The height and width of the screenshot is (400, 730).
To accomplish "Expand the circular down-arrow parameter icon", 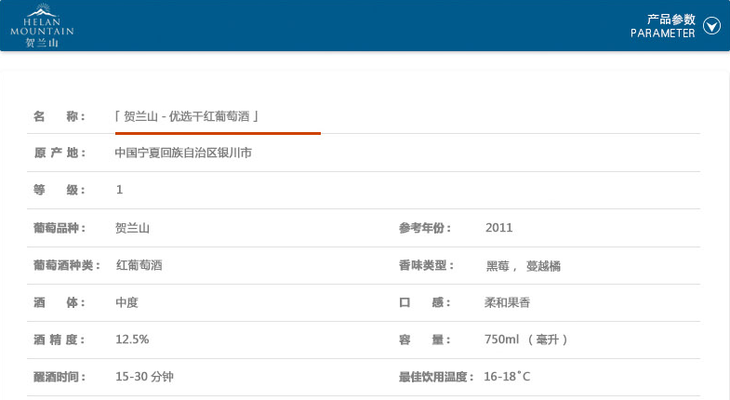I will pos(712,26).
